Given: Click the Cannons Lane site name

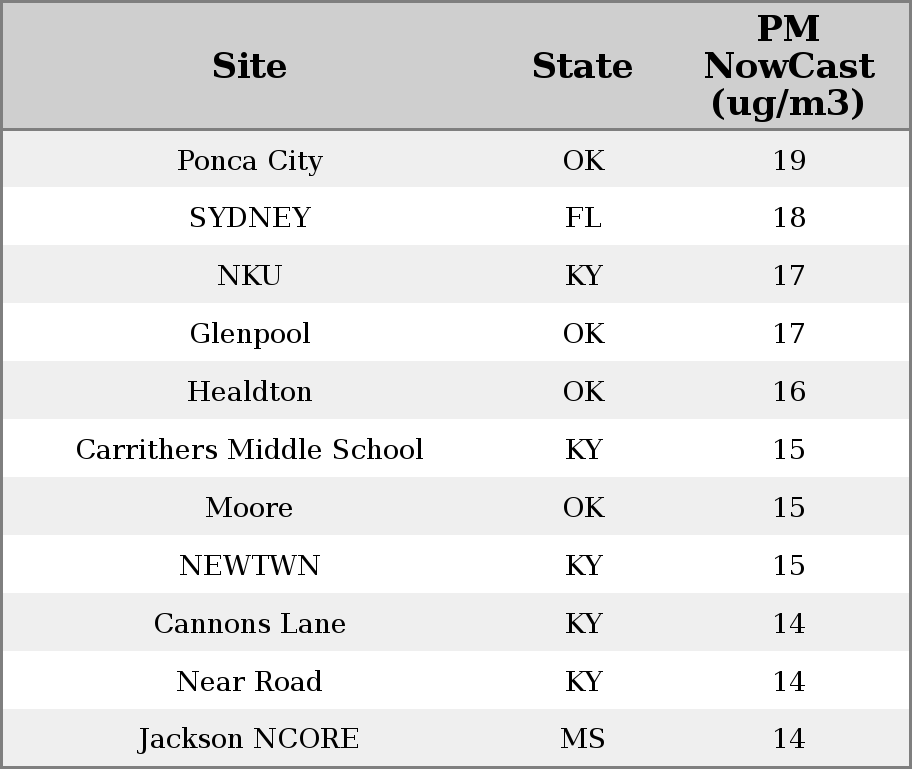Looking at the screenshot, I should [249, 624].
